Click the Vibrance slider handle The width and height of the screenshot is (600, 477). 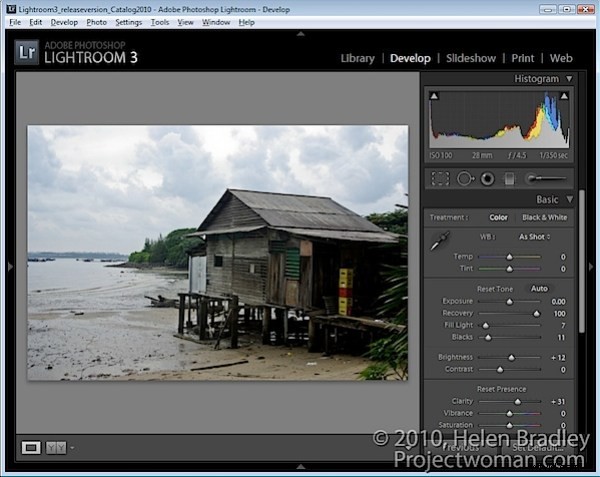click(x=509, y=414)
